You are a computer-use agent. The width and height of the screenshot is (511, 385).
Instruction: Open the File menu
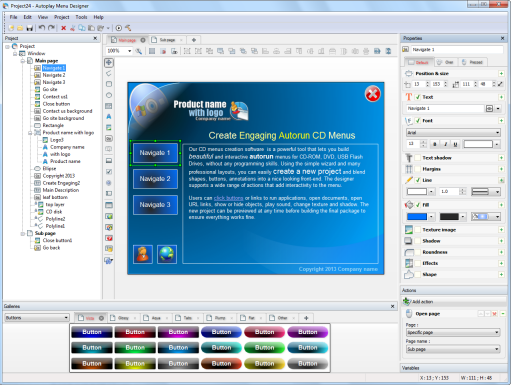pos(13,17)
